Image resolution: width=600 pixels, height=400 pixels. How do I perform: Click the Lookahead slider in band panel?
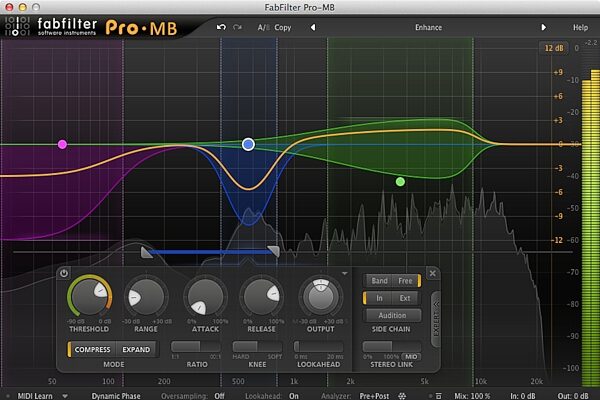(x=318, y=347)
